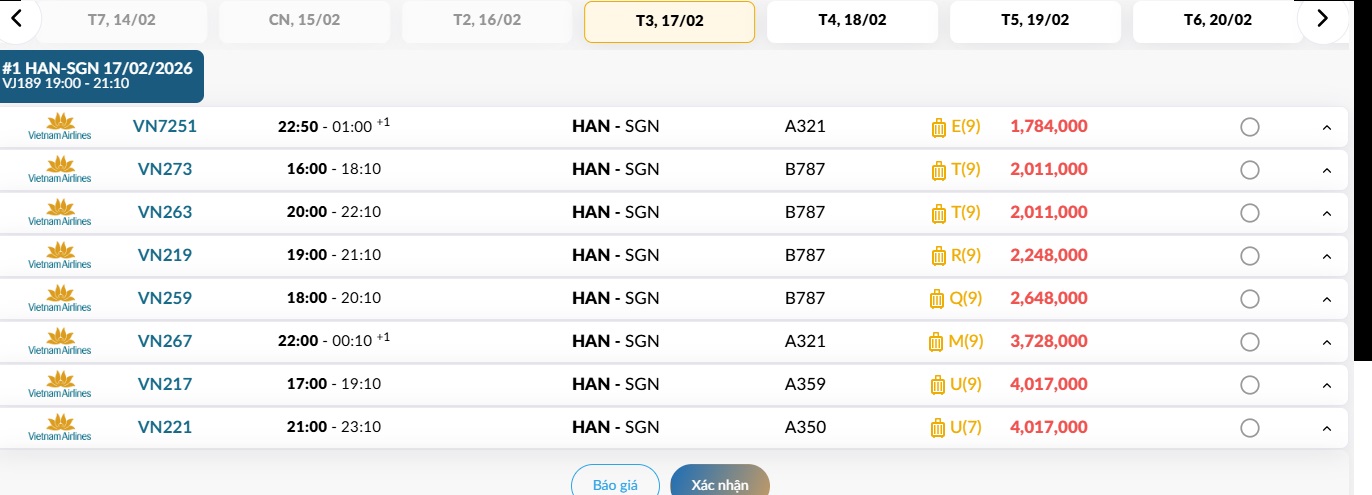This screenshot has width=1372, height=495.
Task: Click the baggage icon for flight VN259
Action: [937, 299]
